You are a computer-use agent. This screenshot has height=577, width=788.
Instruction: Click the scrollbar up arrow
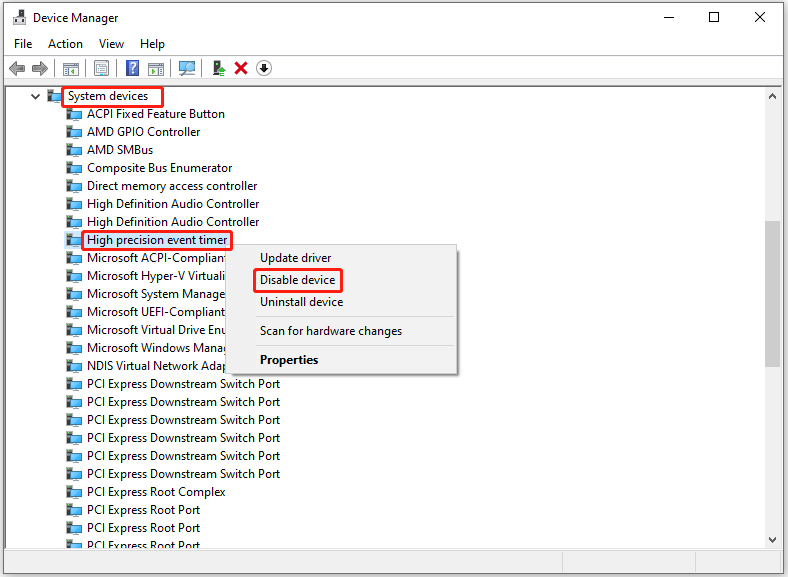tap(772, 97)
